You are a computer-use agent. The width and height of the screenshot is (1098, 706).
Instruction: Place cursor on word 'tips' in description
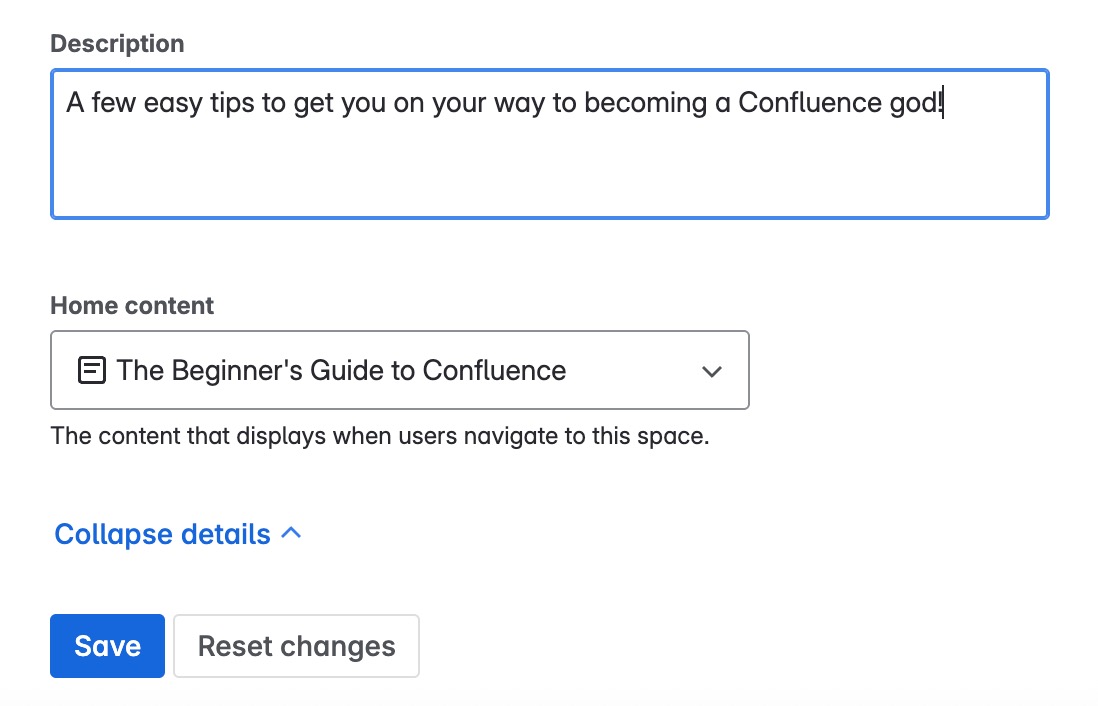(x=228, y=103)
